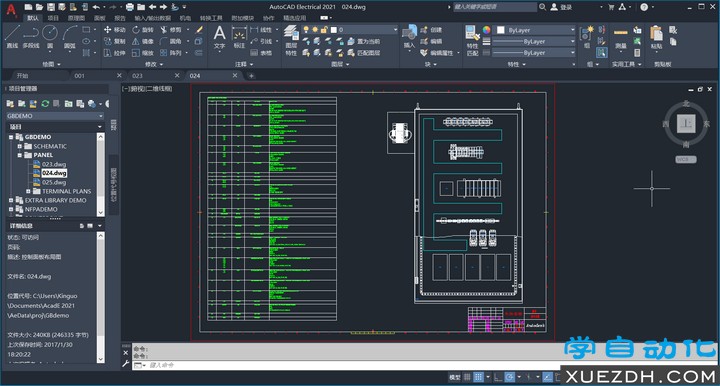The image size is (720, 386).
Task: Click the Table (表格) tool
Action: tap(261, 53)
